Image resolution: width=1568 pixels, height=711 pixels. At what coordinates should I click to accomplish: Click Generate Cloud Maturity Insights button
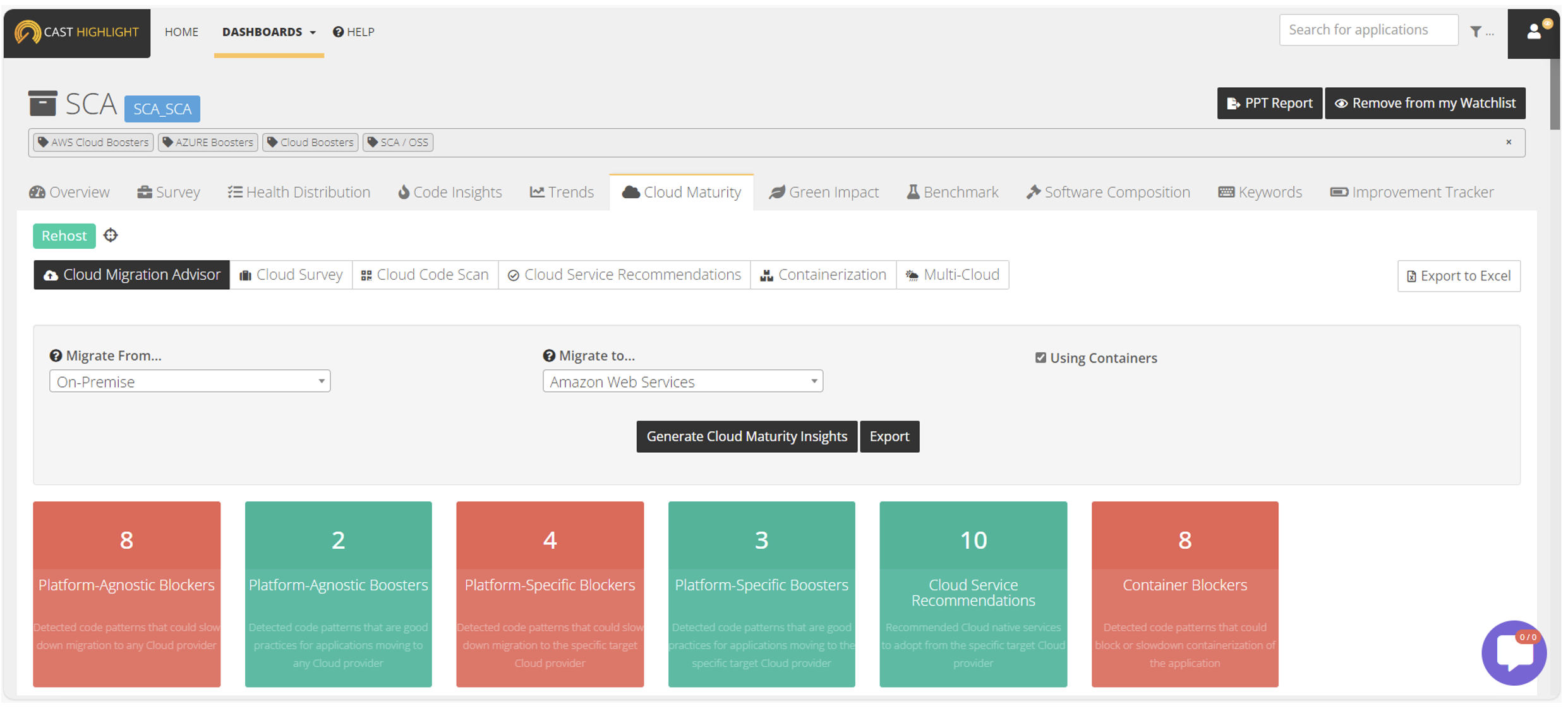(x=746, y=436)
